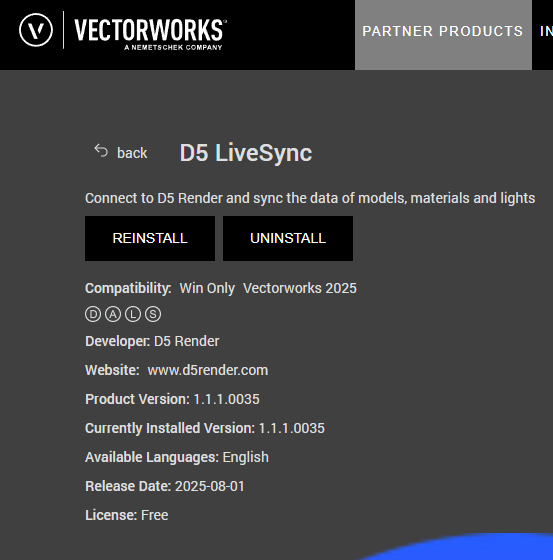The image size is (553, 560).
Task: Click the Vectorworks 2025 compatibility label
Action: [300, 288]
